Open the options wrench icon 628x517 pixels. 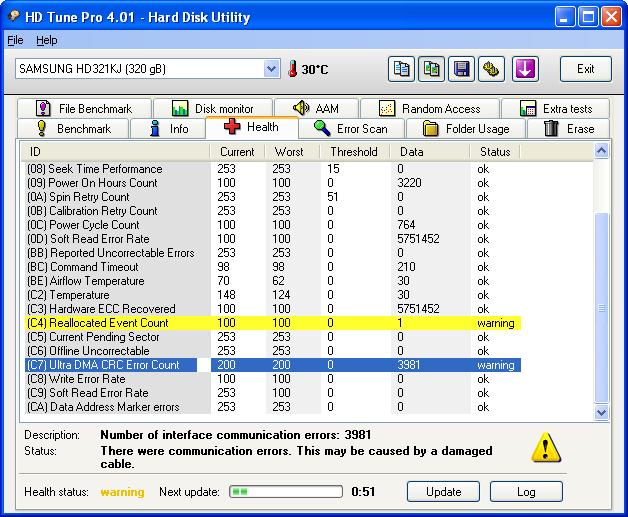coord(492,69)
